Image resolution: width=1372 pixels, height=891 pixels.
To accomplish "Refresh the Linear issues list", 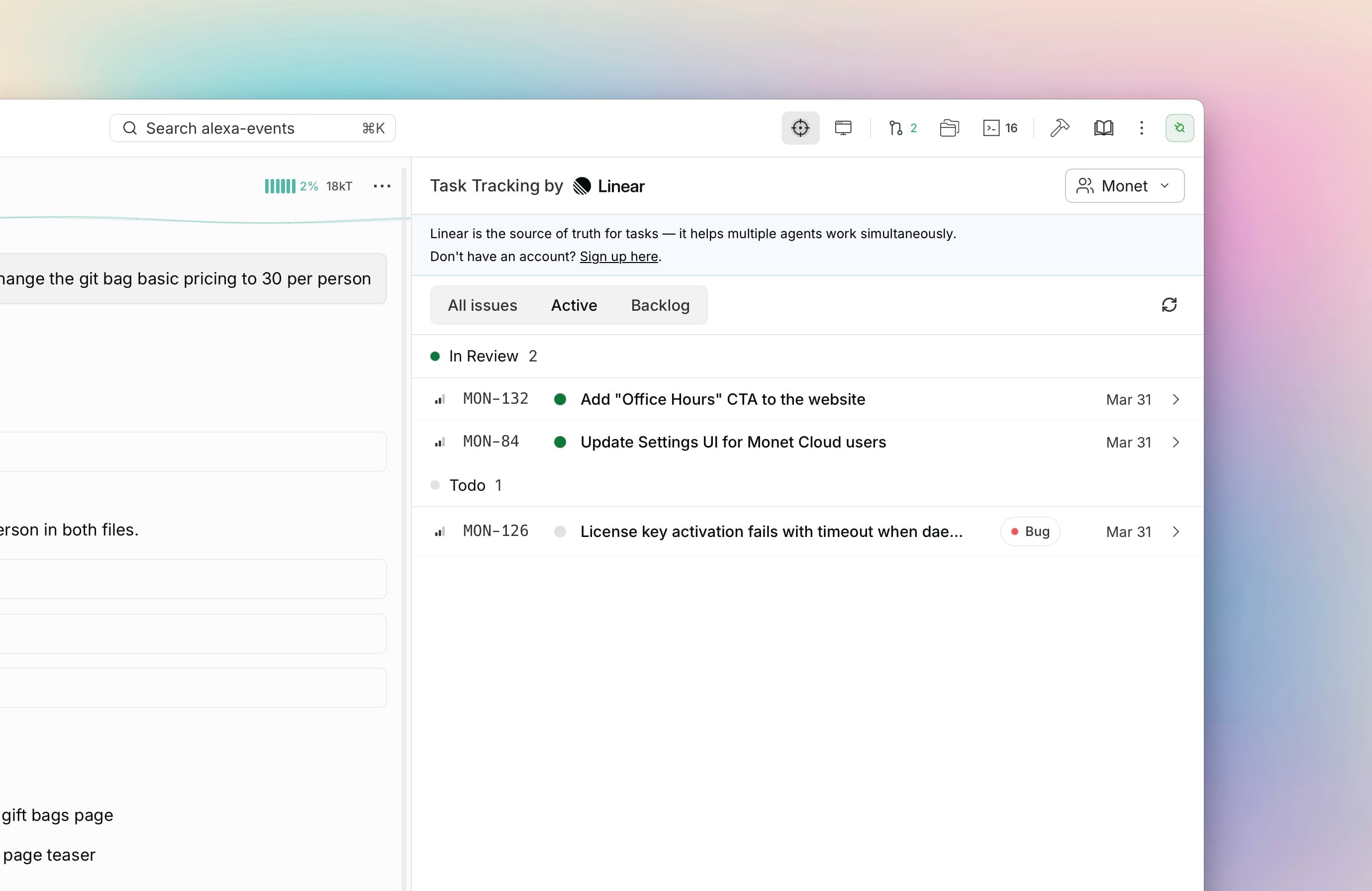I will (x=1169, y=305).
